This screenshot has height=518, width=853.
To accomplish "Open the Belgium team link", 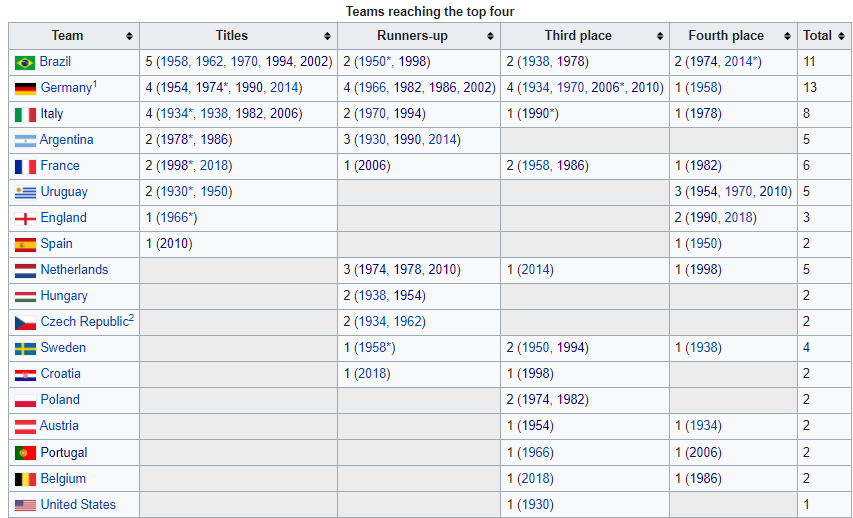I will click(x=63, y=478).
